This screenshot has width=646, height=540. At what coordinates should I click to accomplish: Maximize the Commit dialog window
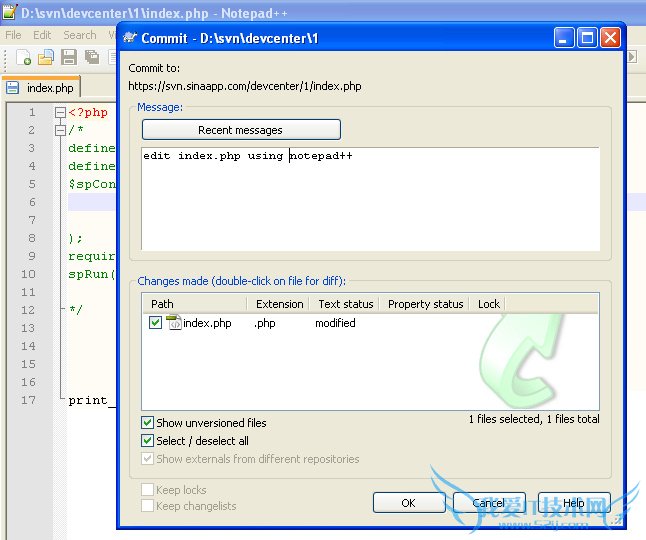pos(587,38)
